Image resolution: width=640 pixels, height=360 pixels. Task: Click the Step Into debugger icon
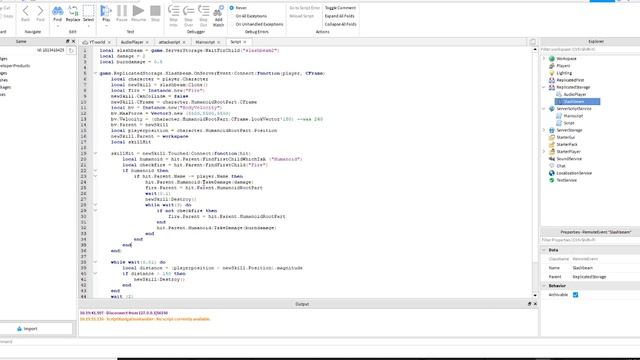tap(173, 11)
